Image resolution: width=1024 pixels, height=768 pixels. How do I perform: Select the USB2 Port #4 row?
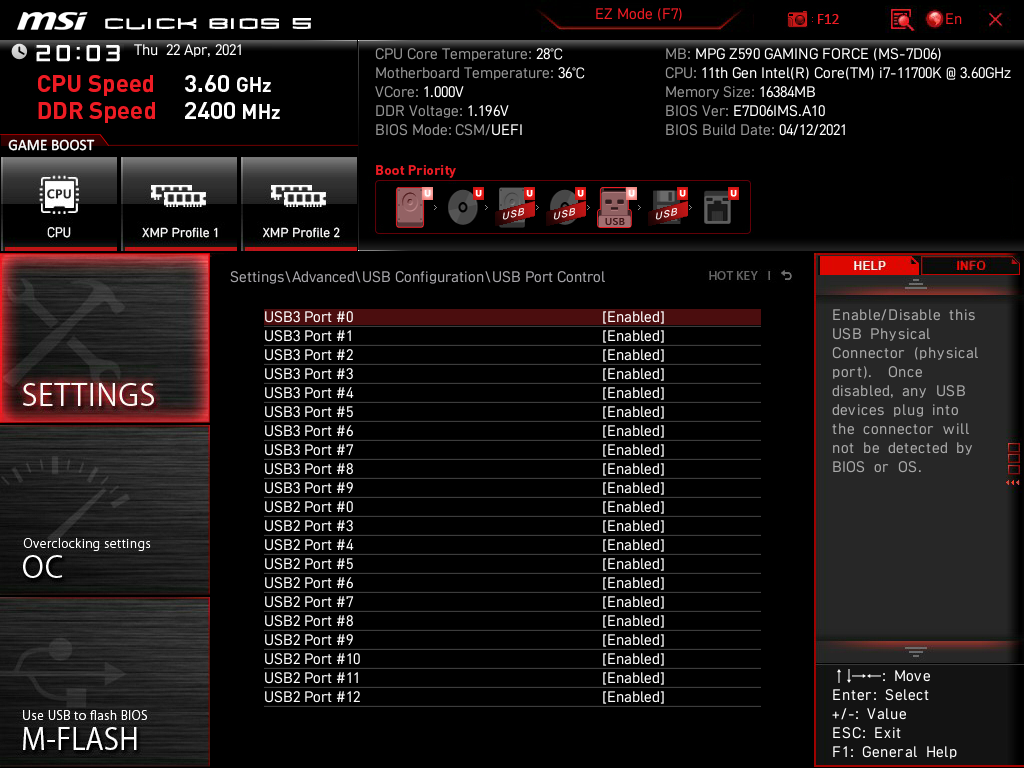[512, 545]
